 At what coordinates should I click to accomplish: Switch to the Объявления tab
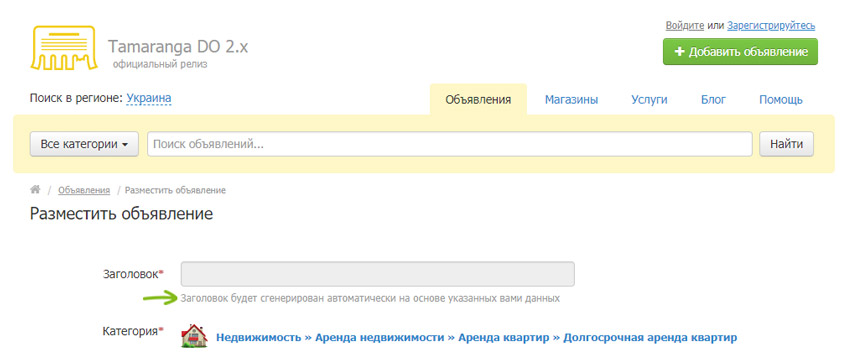(x=478, y=100)
